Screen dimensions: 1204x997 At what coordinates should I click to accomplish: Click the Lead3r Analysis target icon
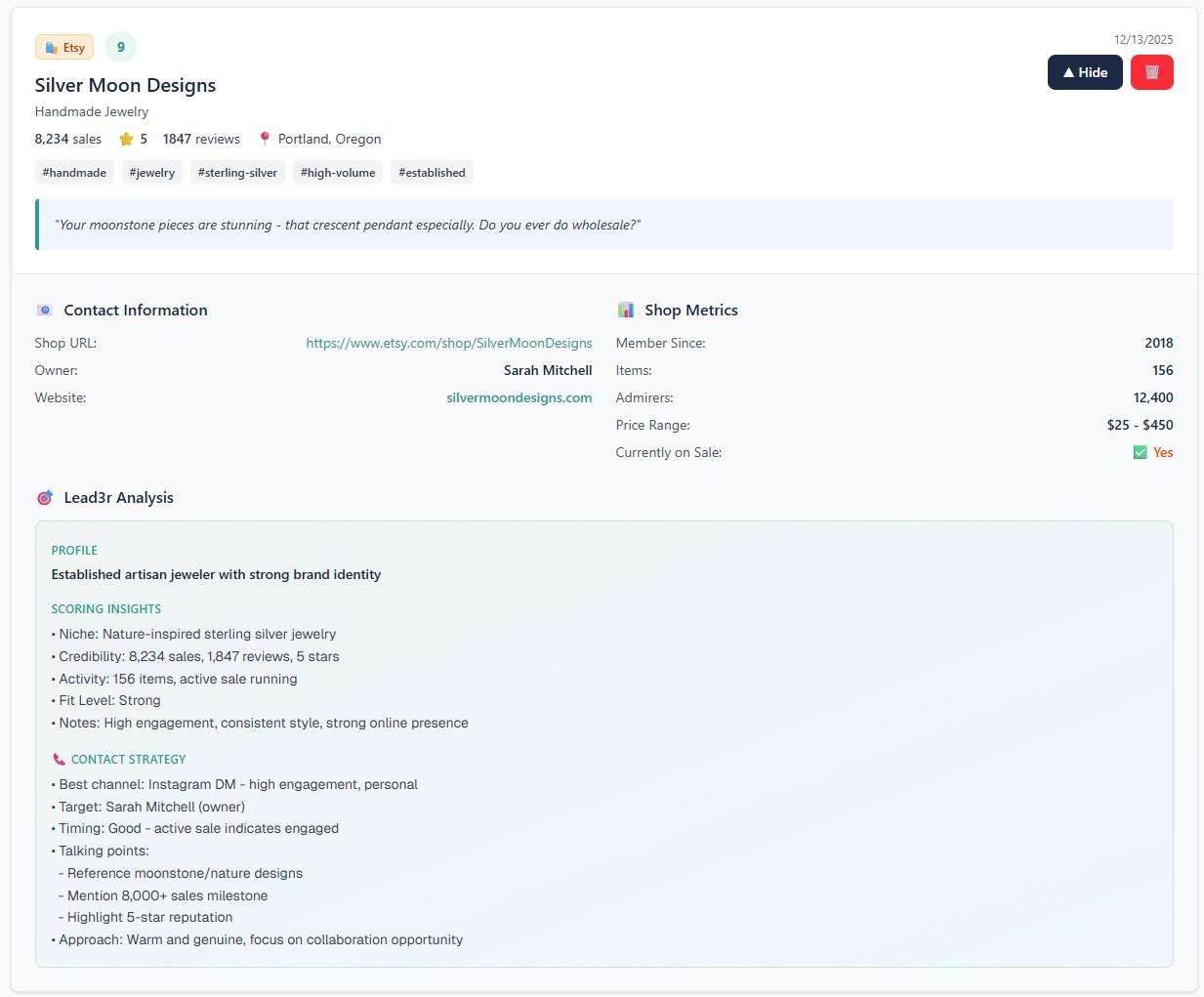click(x=45, y=498)
